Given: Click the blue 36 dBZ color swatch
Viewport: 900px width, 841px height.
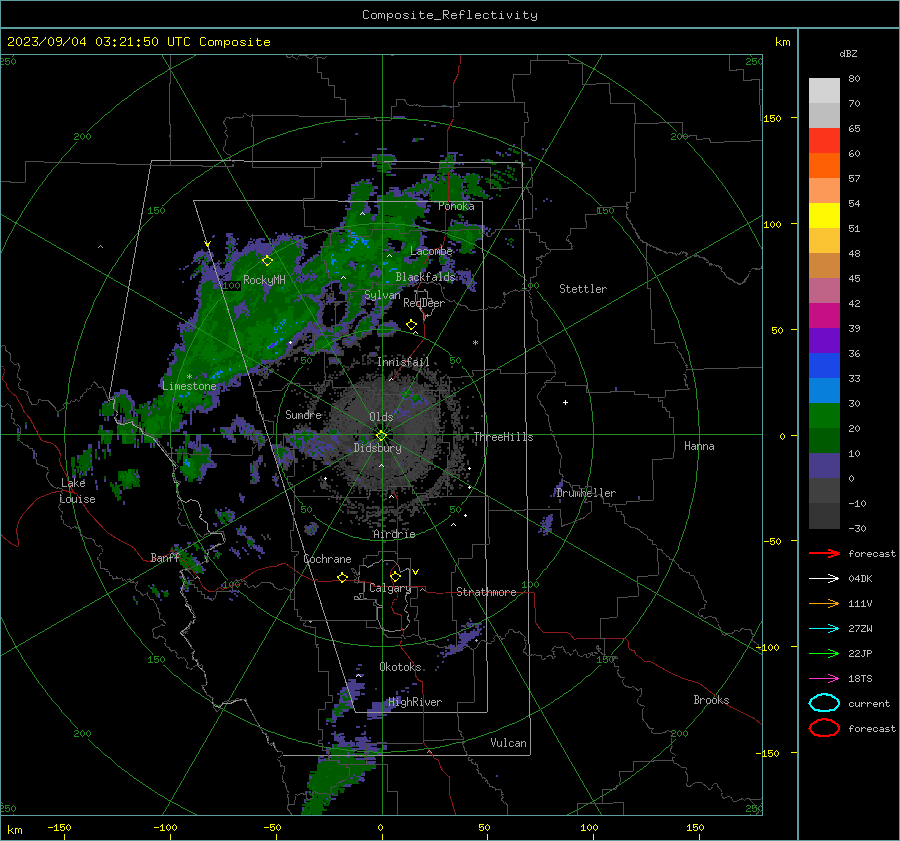Looking at the screenshot, I should (x=824, y=366).
